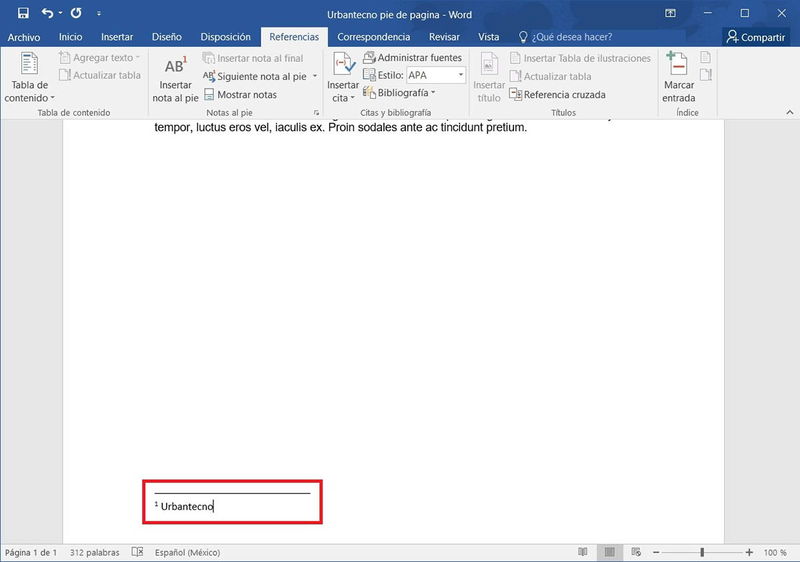
Task: Select the Correspondencia tab
Action: tap(373, 37)
